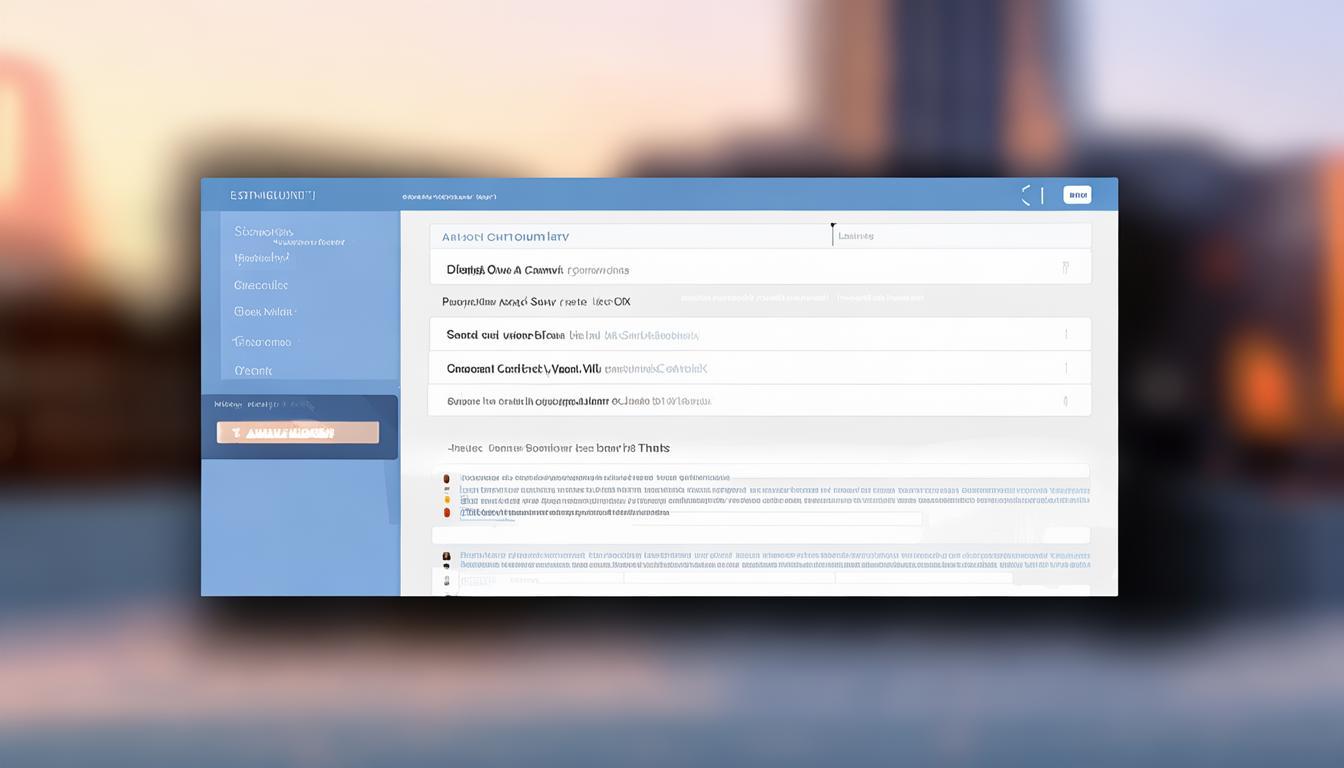Image resolution: width=1344 pixels, height=768 pixels.
Task: Click the black marker icon beside 'Lasints'
Action: click(832, 233)
